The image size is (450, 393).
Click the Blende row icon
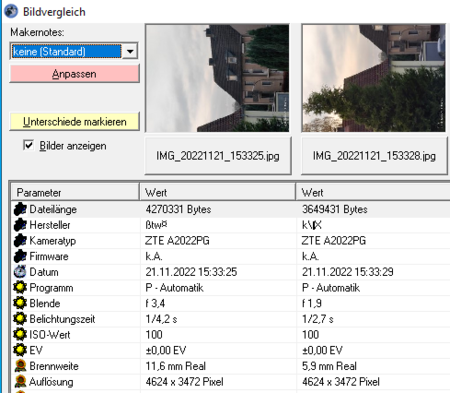pos(20,303)
